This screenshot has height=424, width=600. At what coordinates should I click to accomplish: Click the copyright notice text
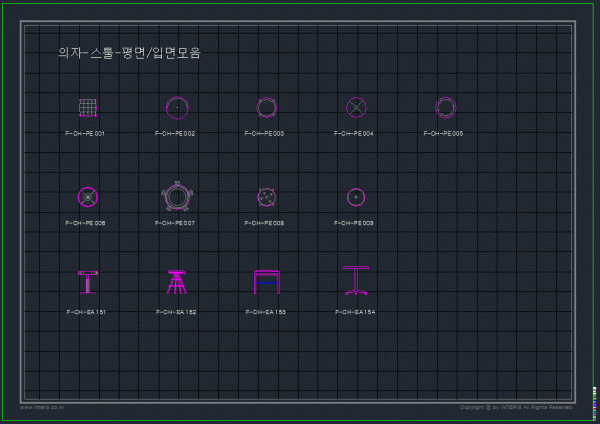(x=515, y=407)
